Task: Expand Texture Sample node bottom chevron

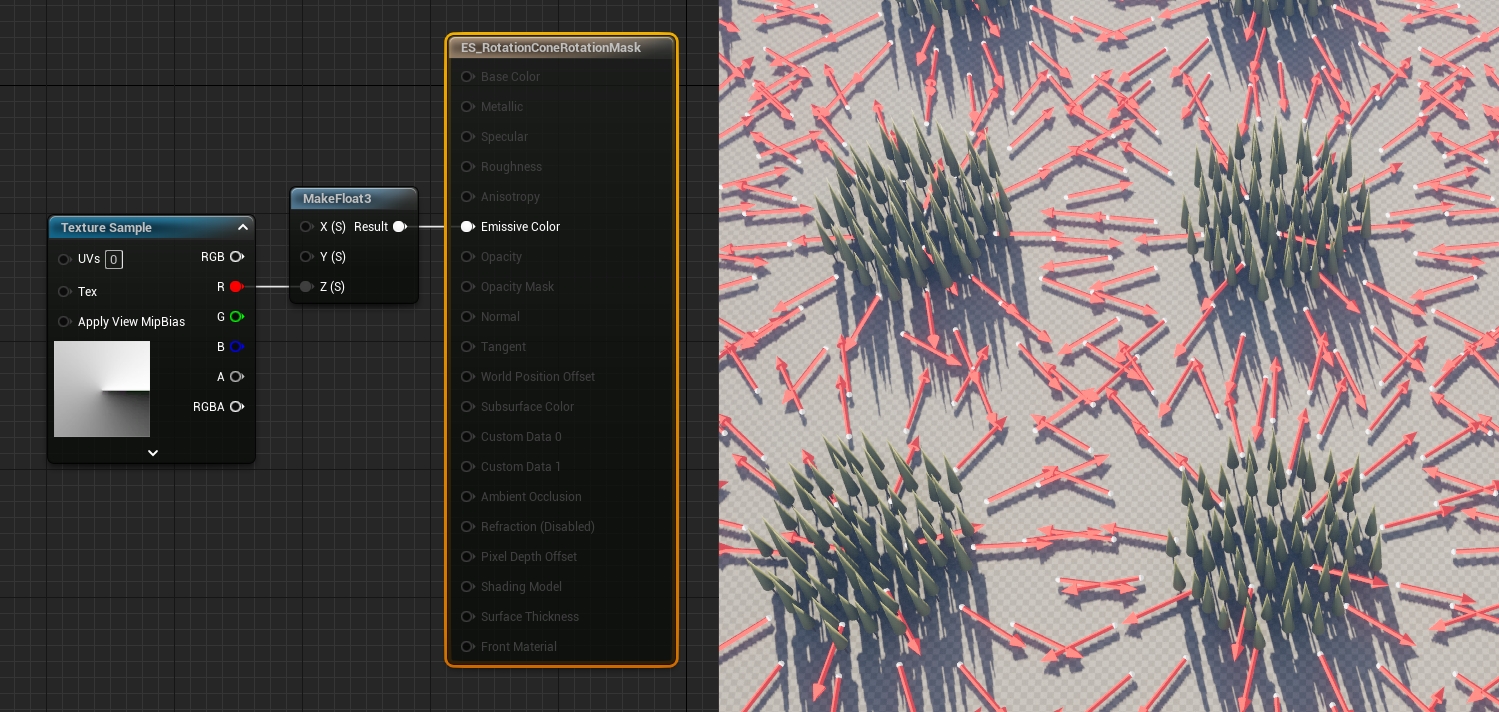Action: point(153,453)
